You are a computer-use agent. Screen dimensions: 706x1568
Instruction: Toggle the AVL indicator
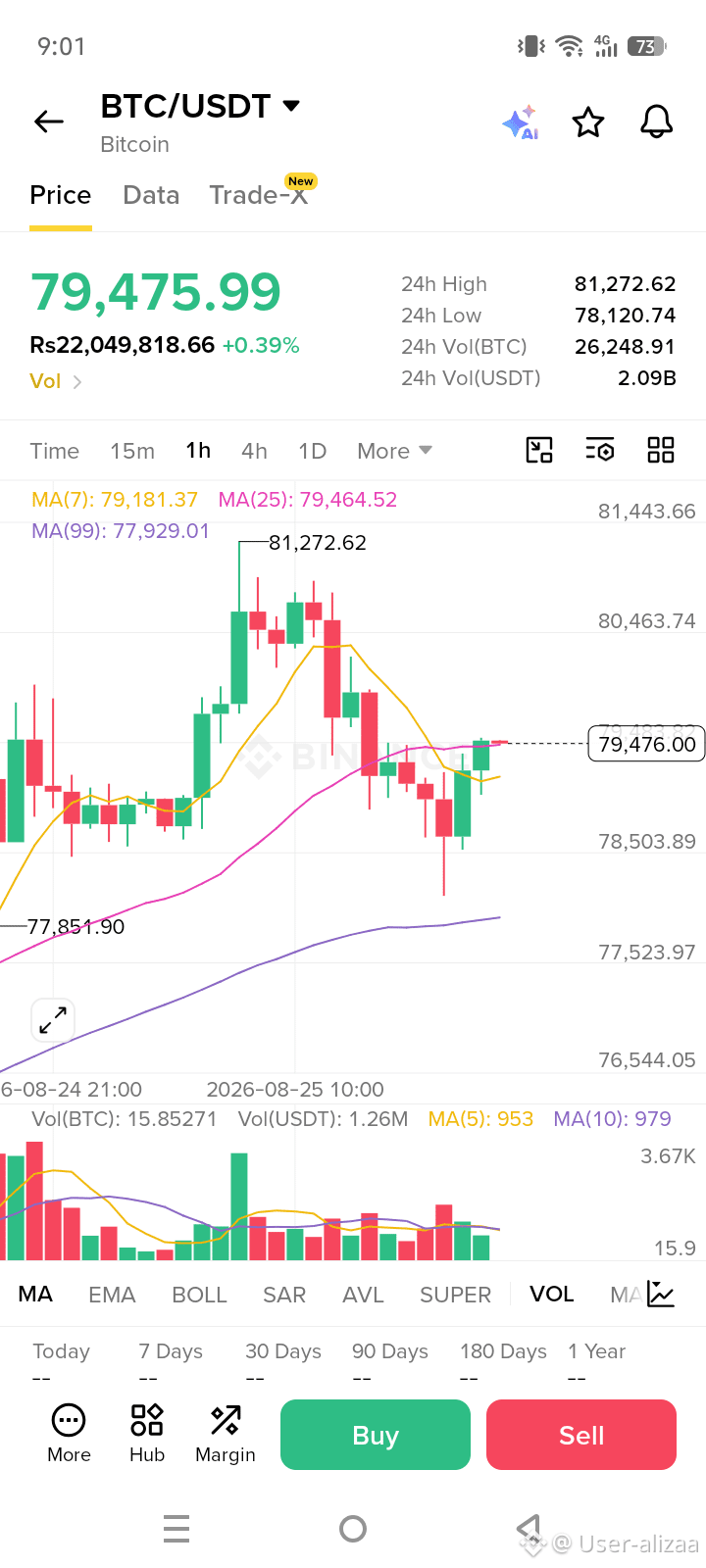[x=363, y=1295]
